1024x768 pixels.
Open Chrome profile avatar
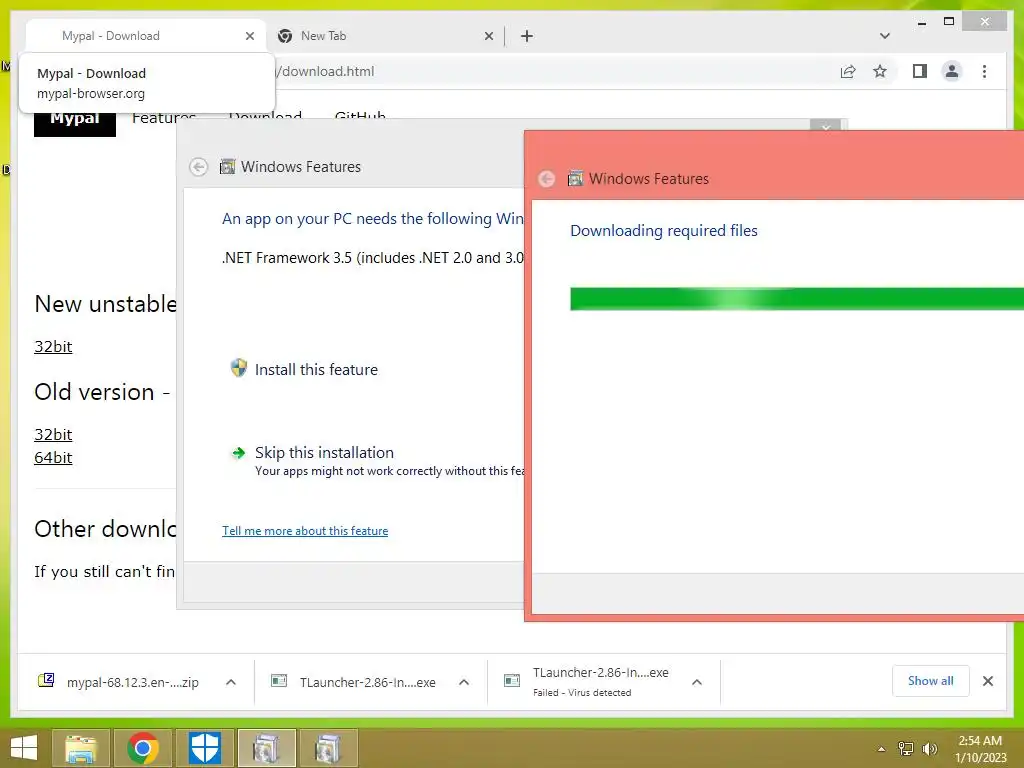(952, 71)
